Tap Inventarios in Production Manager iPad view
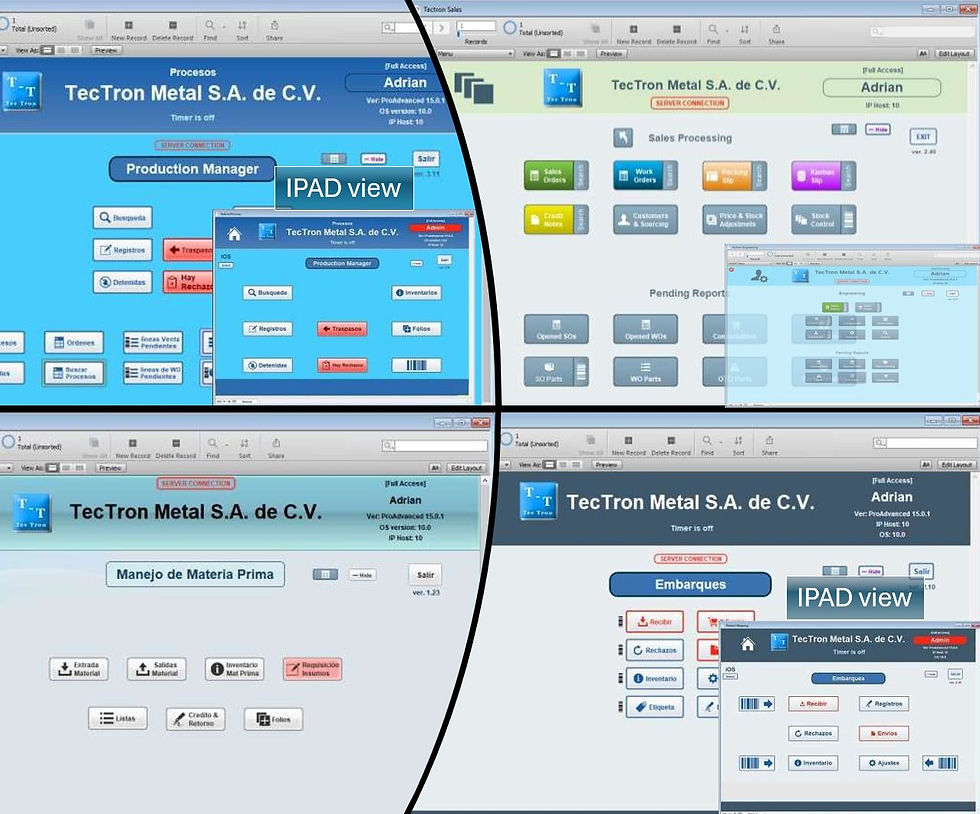The width and height of the screenshot is (980, 814). 417,293
